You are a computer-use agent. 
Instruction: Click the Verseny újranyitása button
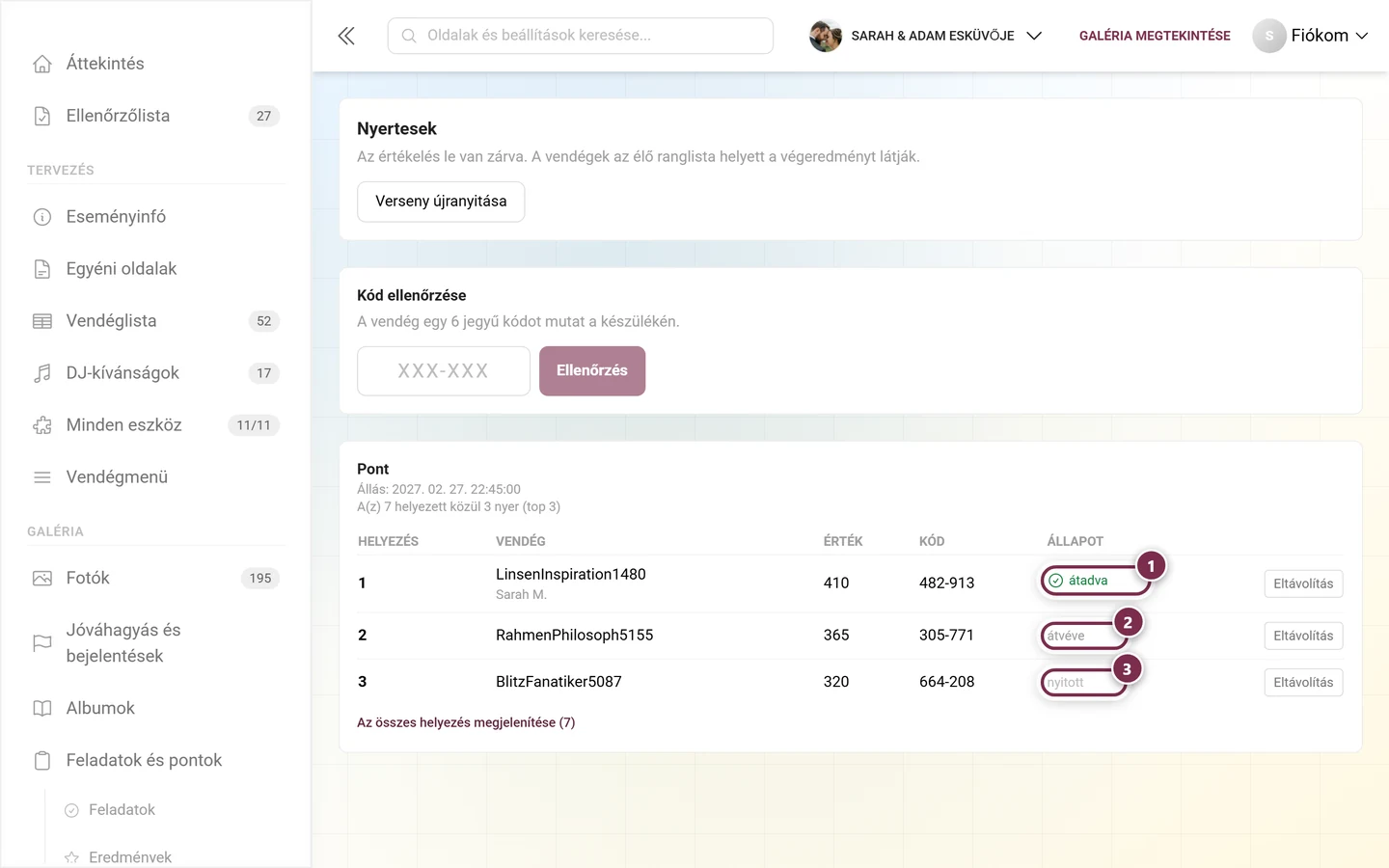441,202
